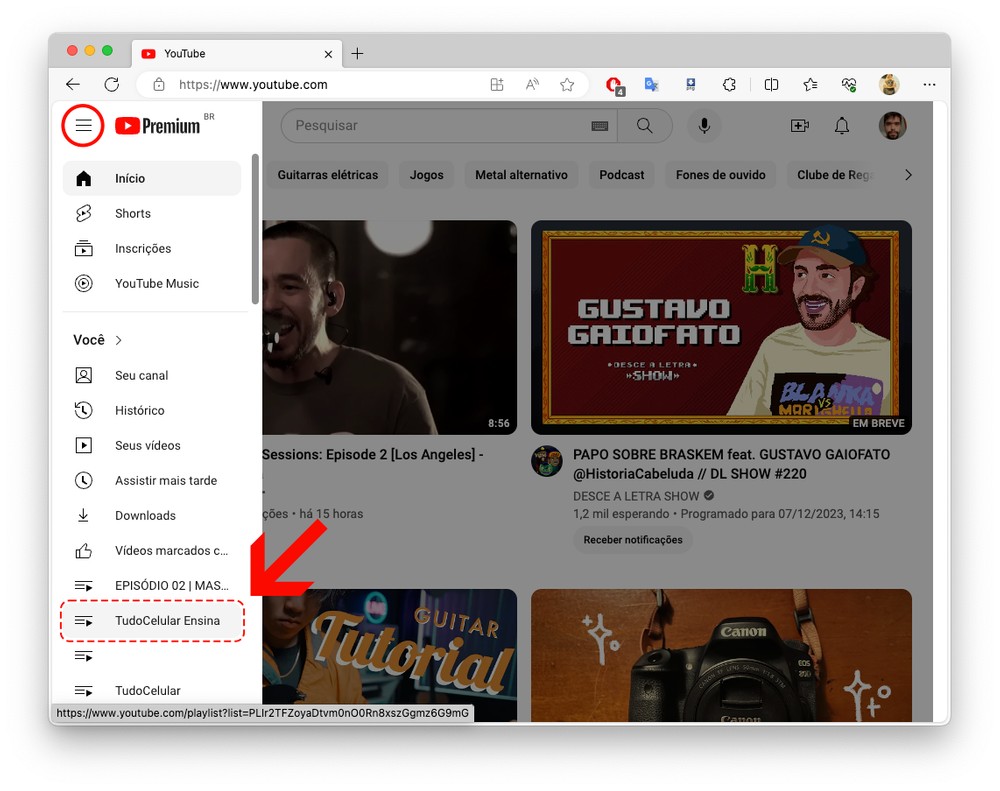Open Shorts in the sidebar
The width and height of the screenshot is (1000, 791).
click(132, 213)
